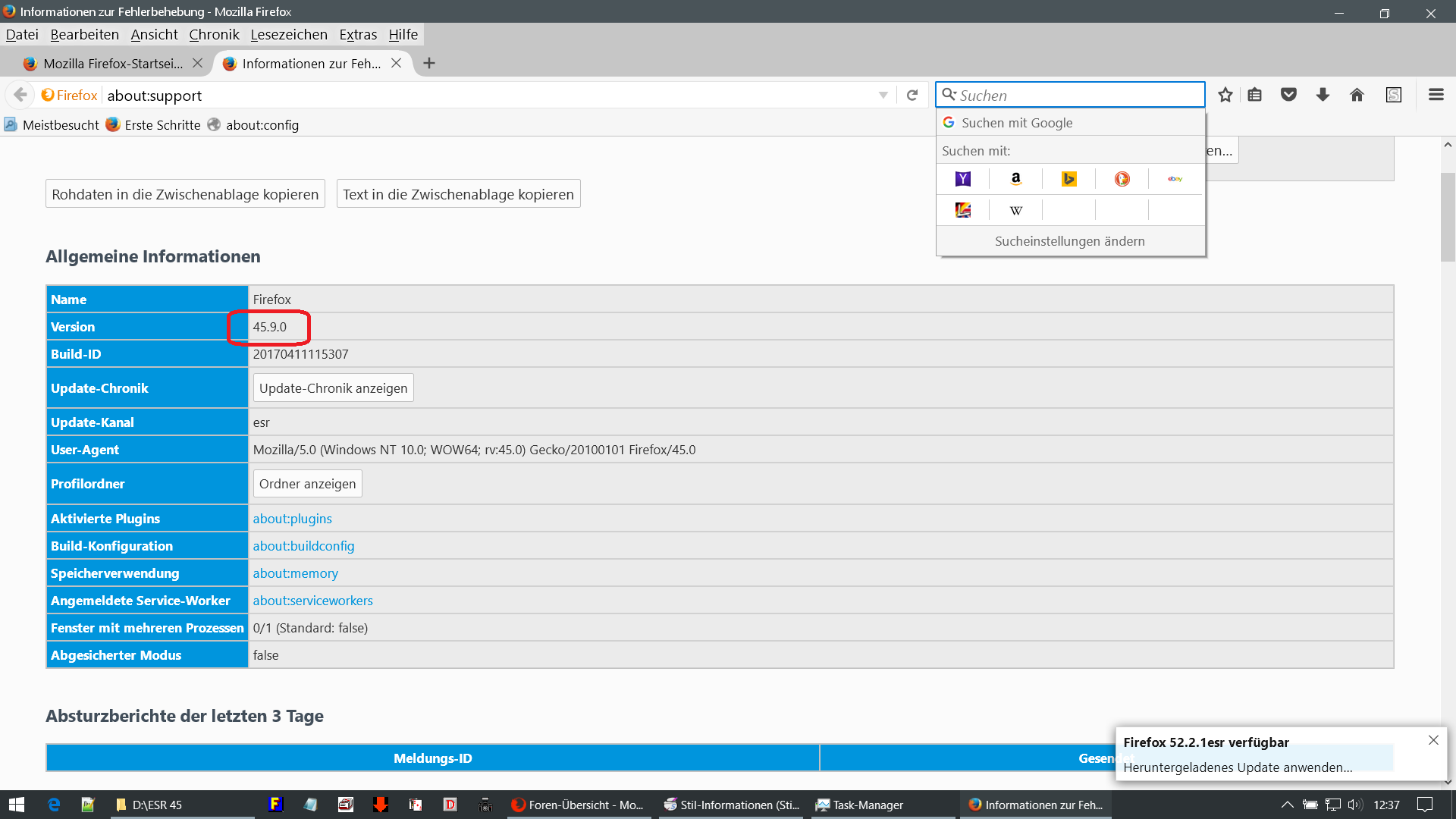The height and width of the screenshot is (819, 1456).
Task: Switch to Mozilla Firefox-Startseite tab
Action: (x=112, y=64)
